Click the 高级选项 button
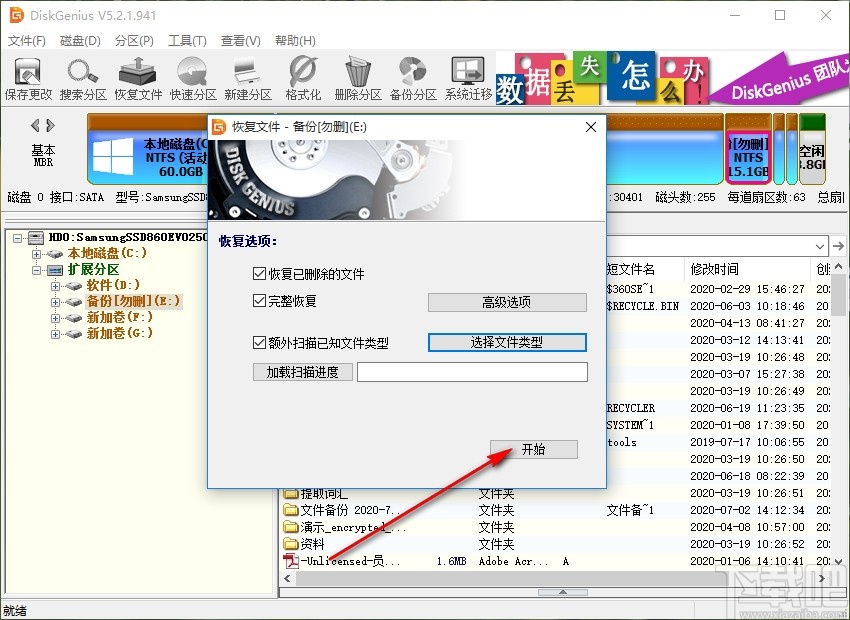 [x=507, y=302]
